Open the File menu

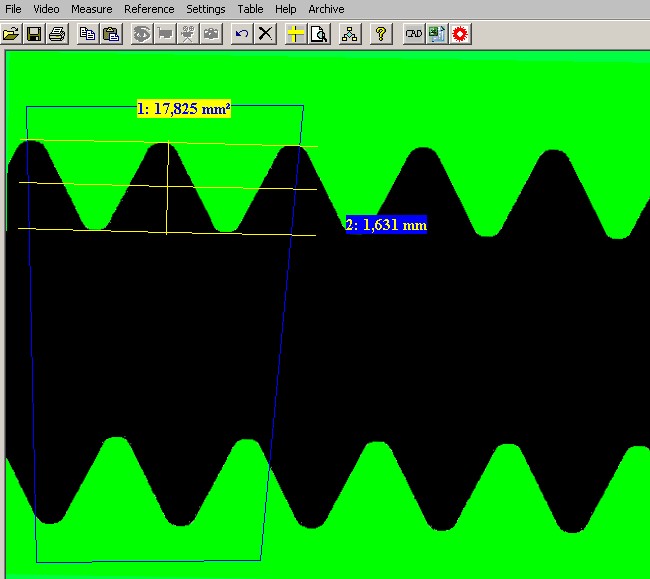(x=14, y=9)
